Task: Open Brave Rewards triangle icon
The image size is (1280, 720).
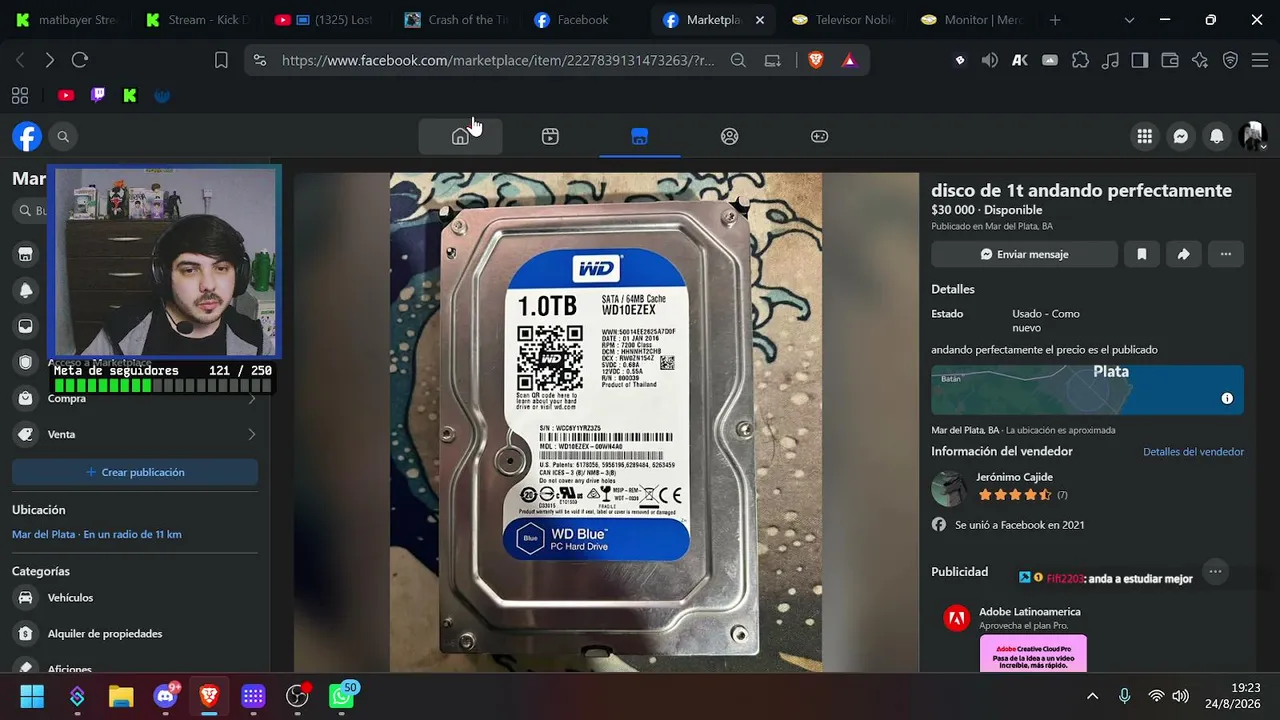Action: 849,60
